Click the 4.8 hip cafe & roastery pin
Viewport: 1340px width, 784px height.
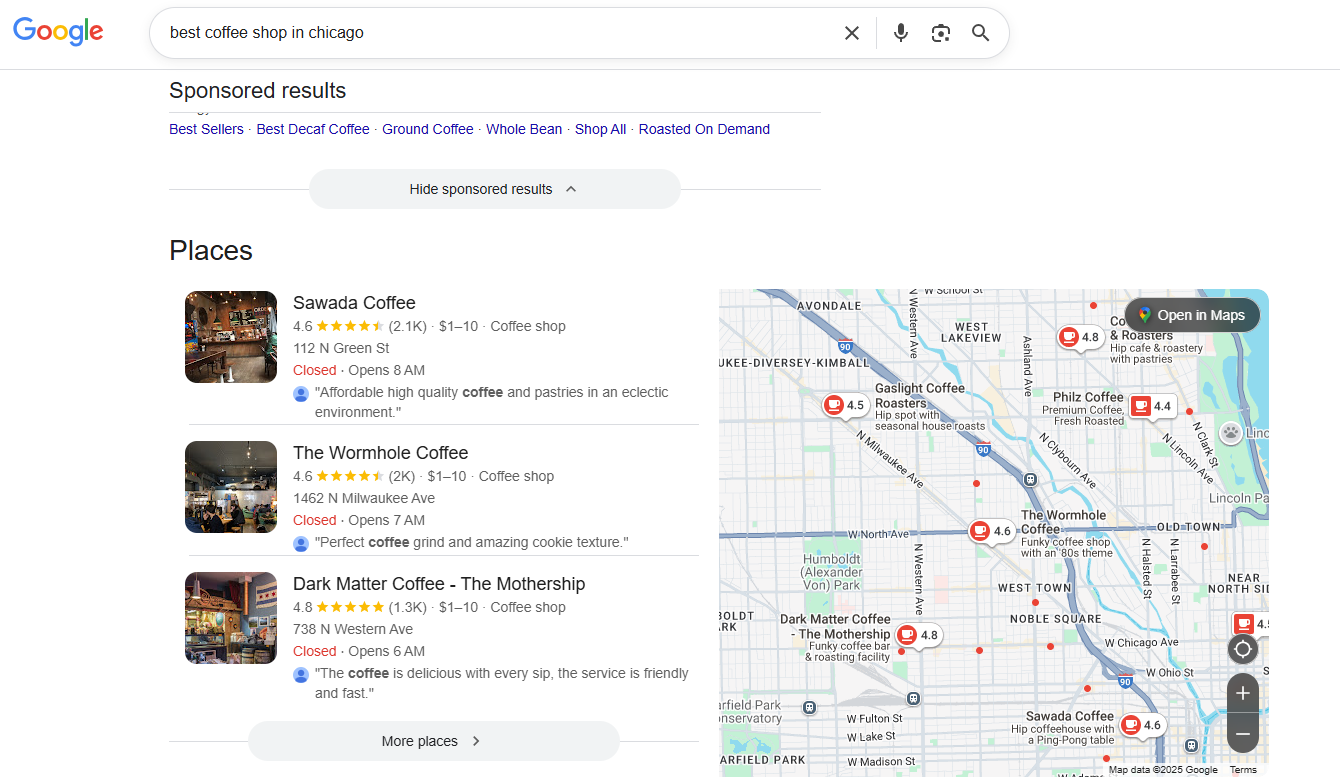coord(1080,338)
